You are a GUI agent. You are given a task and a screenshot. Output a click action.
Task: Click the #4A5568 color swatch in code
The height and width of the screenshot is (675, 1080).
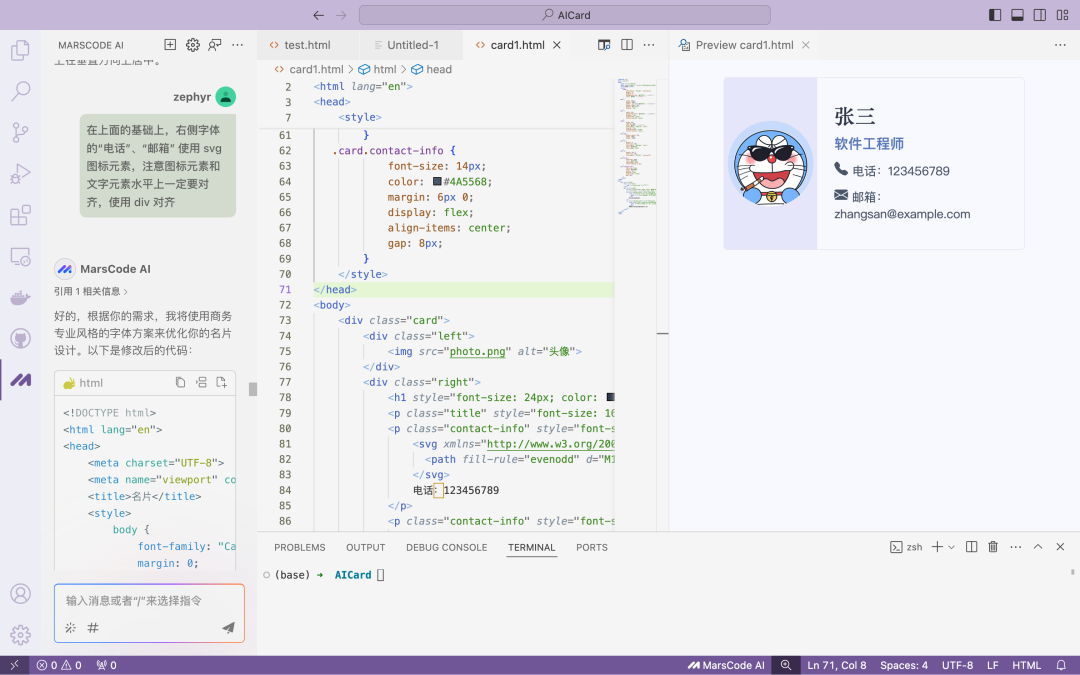[x=437, y=182]
